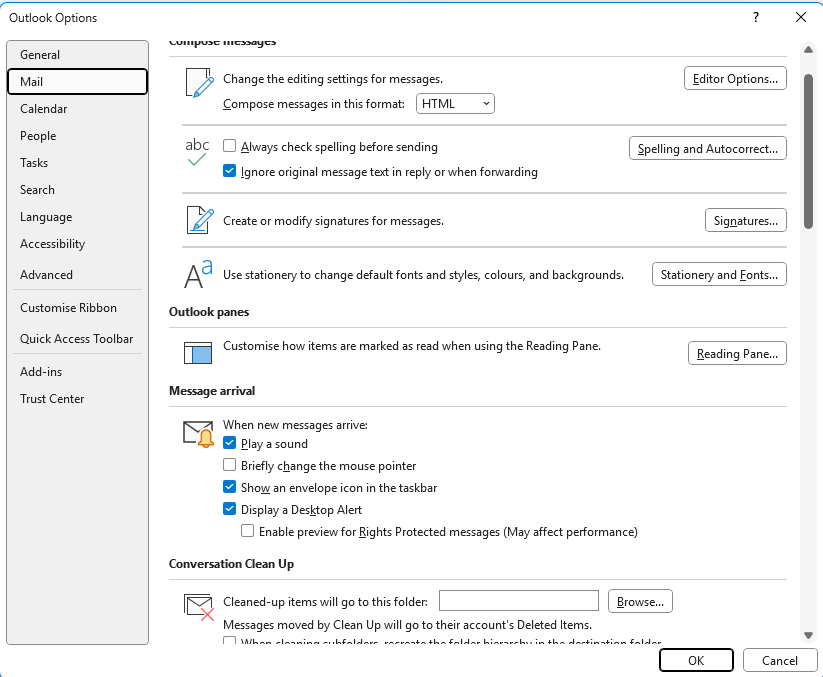The image size is (823, 677).
Task: Select the General category
Action: click(x=78, y=55)
